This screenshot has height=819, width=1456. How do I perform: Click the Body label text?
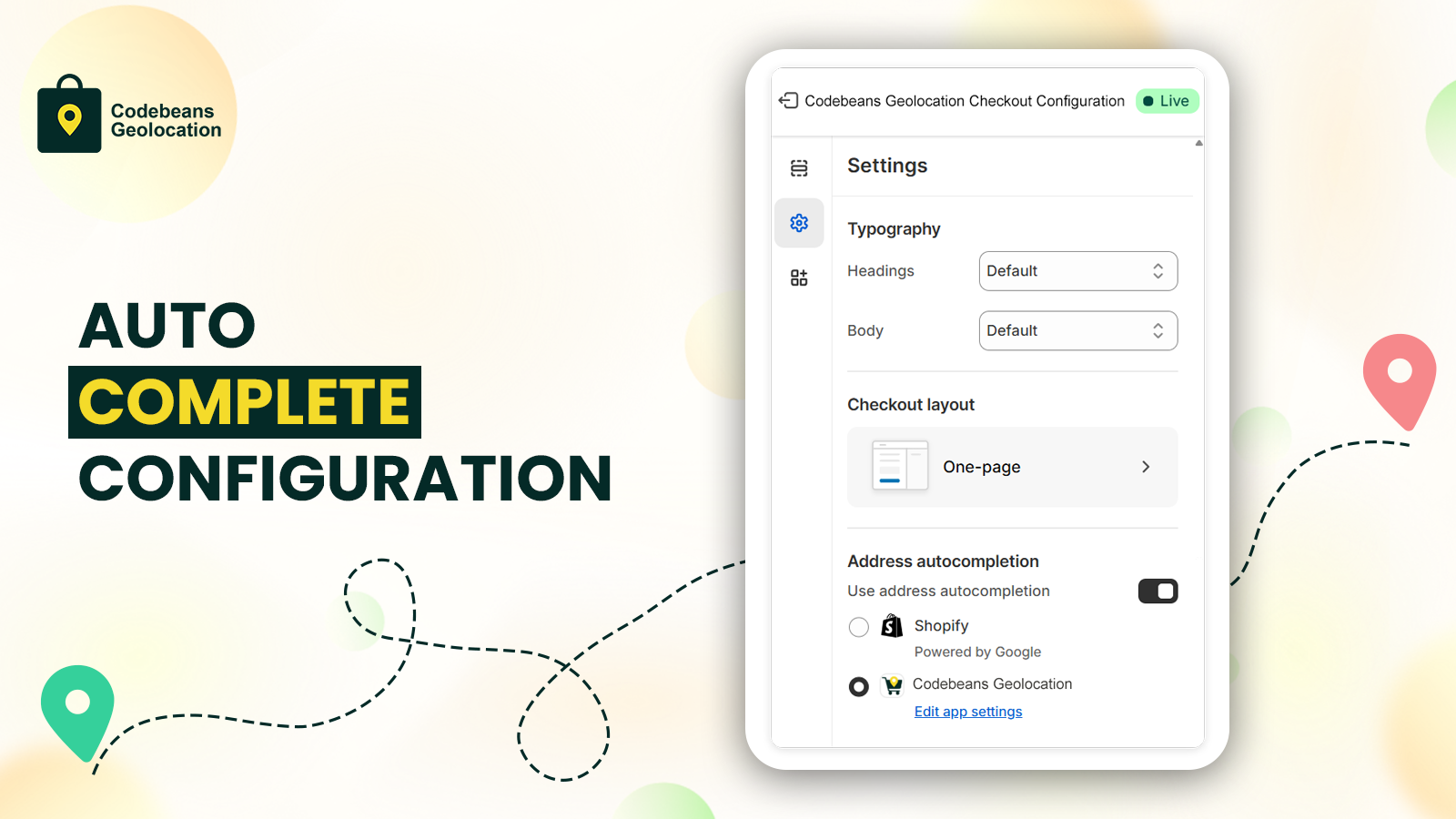click(865, 331)
